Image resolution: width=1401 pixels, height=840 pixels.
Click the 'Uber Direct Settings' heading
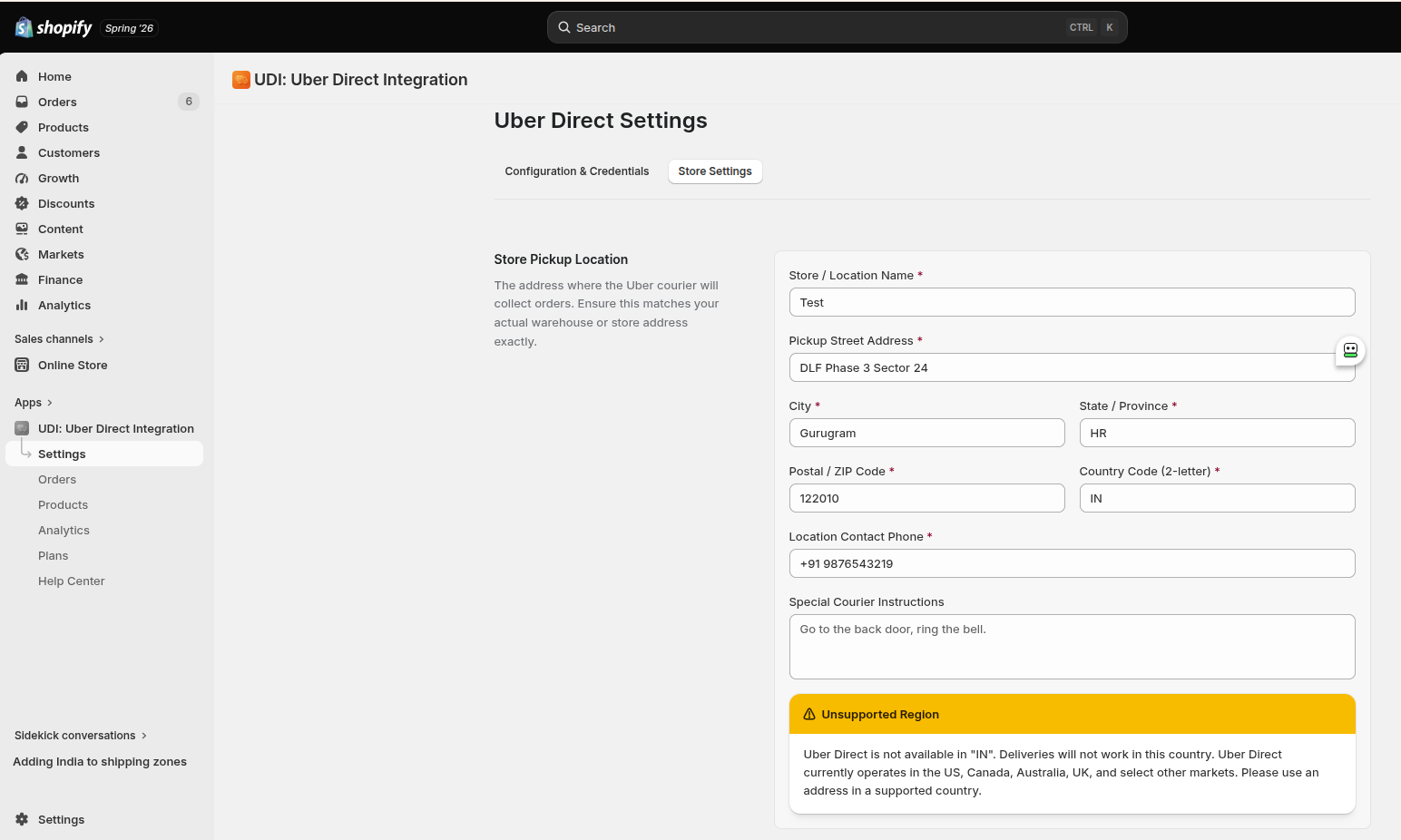[x=601, y=121]
